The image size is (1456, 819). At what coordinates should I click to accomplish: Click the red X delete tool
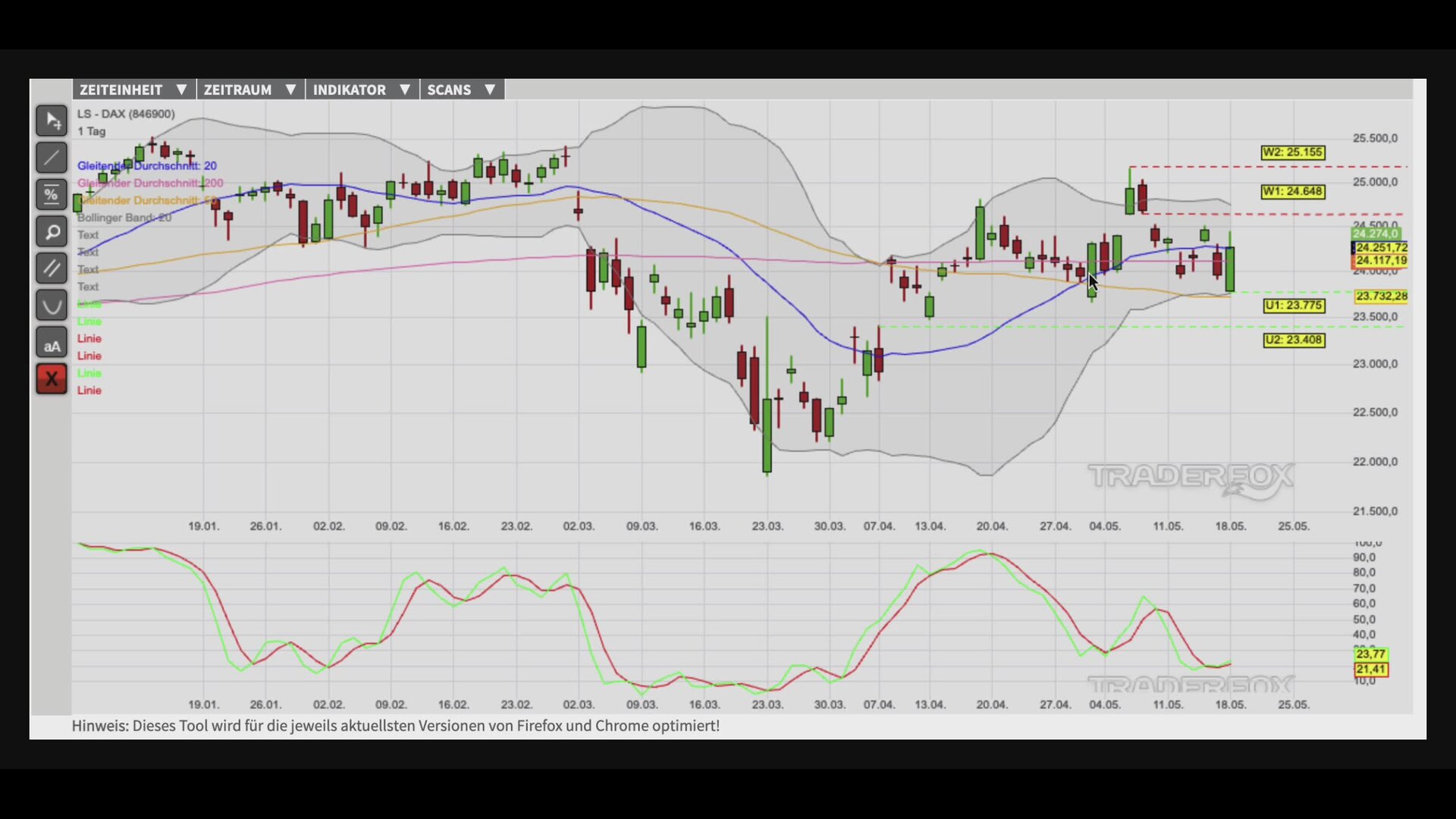click(52, 379)
